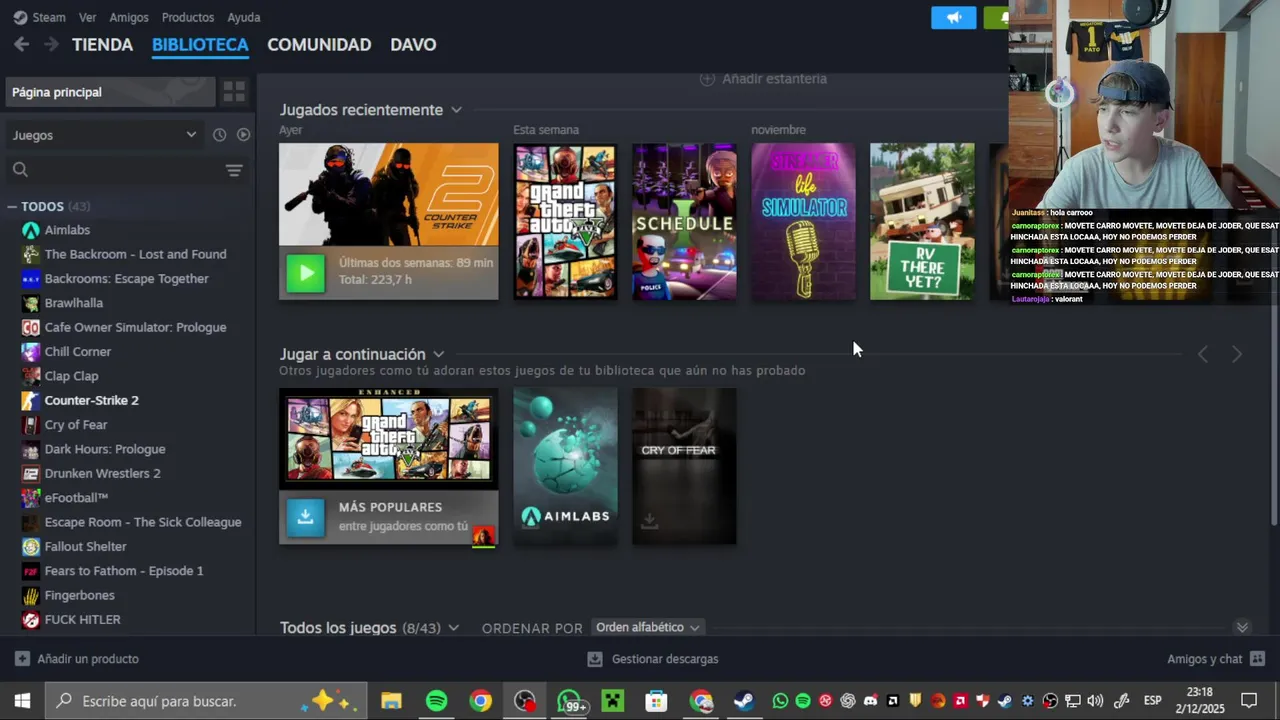
Task: Open DAVO profile tab
Action: coord(413,45)
